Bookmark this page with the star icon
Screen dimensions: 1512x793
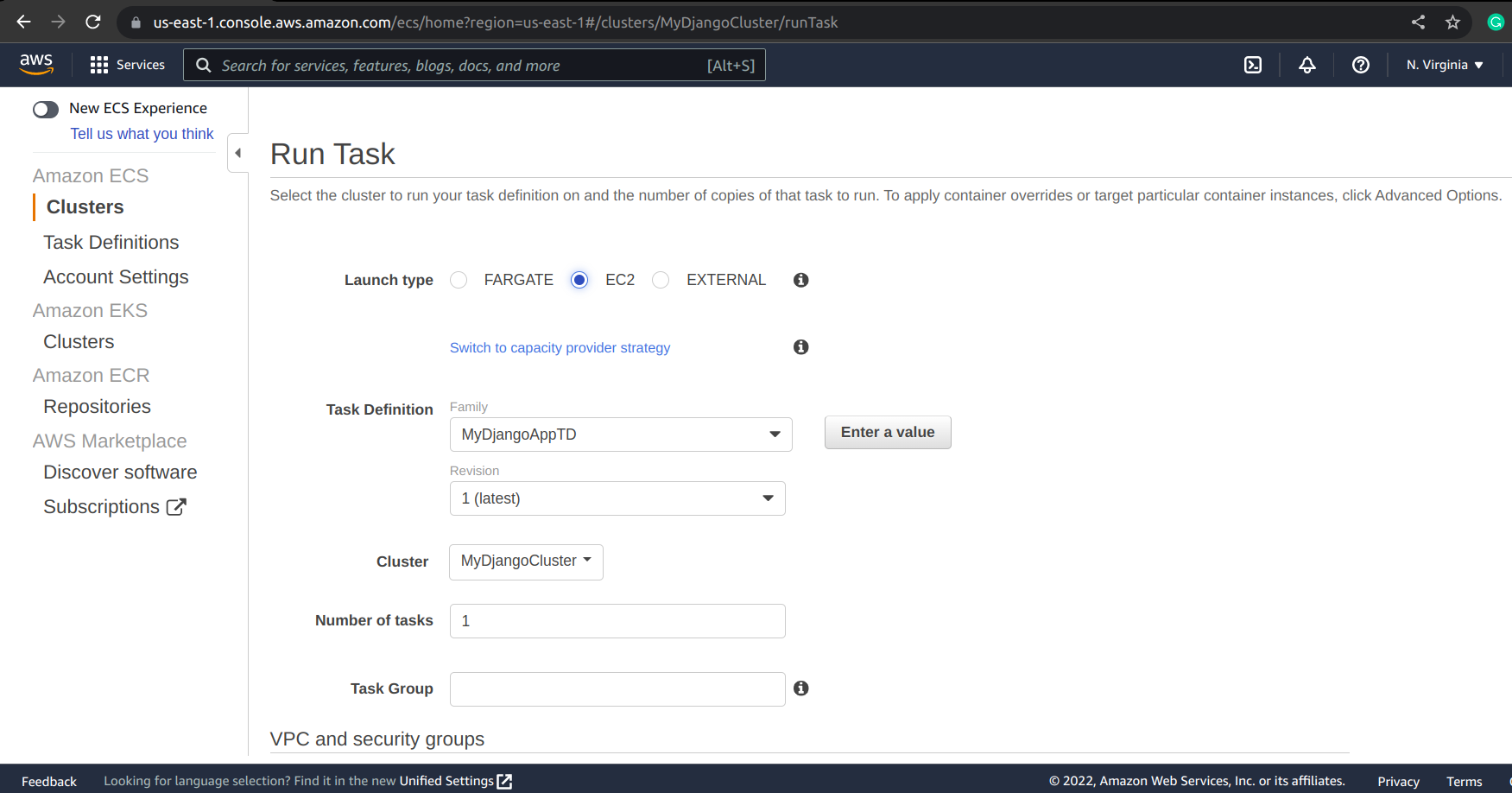pos(1452,22)
